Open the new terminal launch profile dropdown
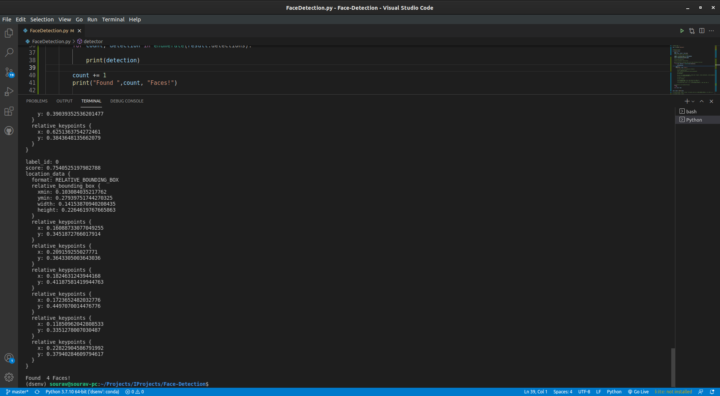Image resolution: width=720 pixels, height=396 pixels. (693, 101)
